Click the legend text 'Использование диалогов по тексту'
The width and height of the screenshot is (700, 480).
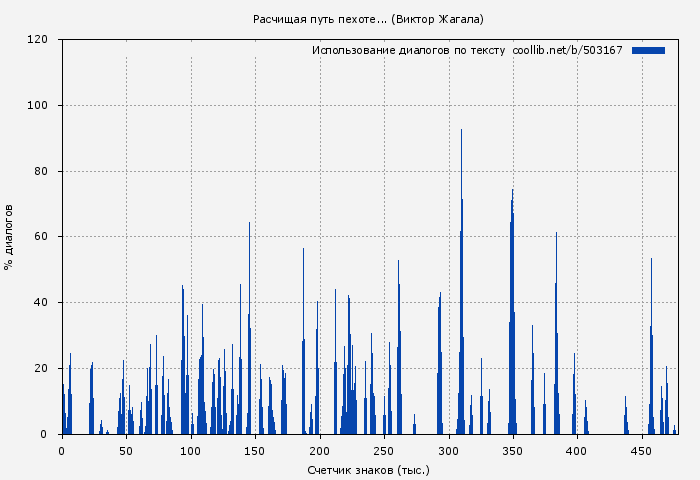pos(408,50)
